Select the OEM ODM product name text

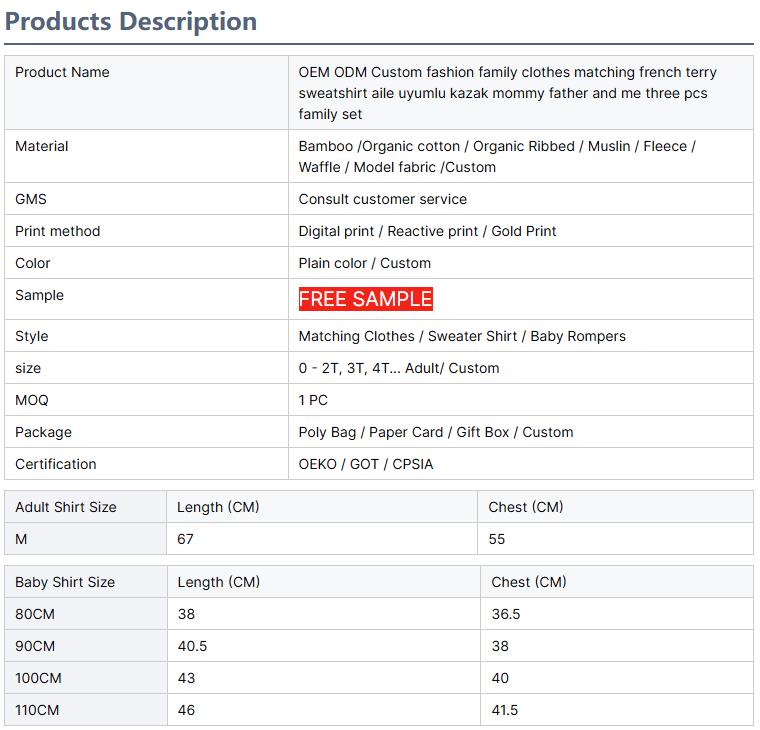point(507,93)
